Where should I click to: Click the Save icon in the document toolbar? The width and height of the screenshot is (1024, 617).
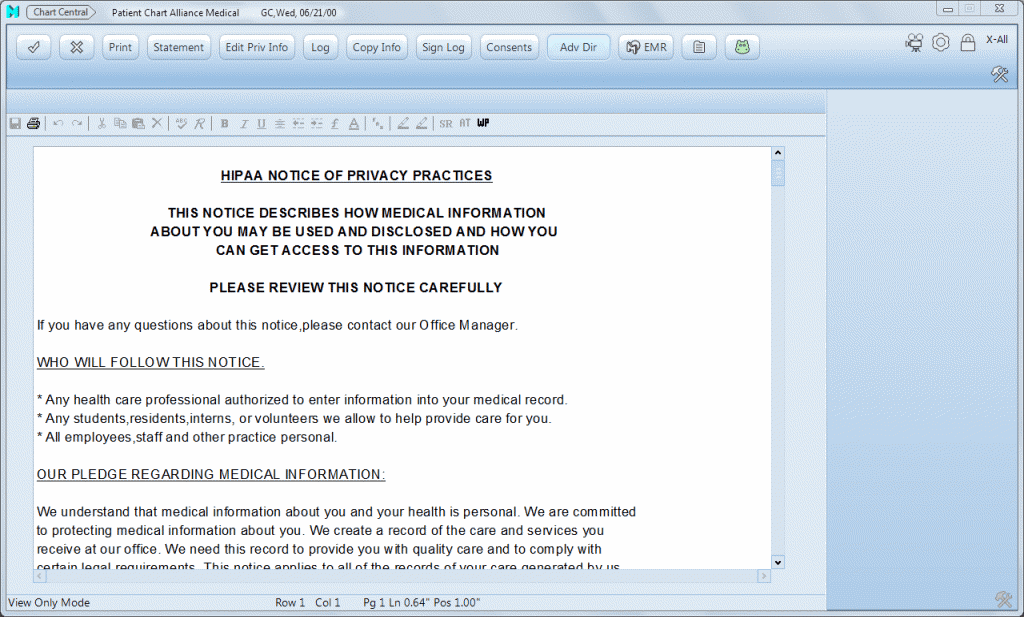coord(14,123)
